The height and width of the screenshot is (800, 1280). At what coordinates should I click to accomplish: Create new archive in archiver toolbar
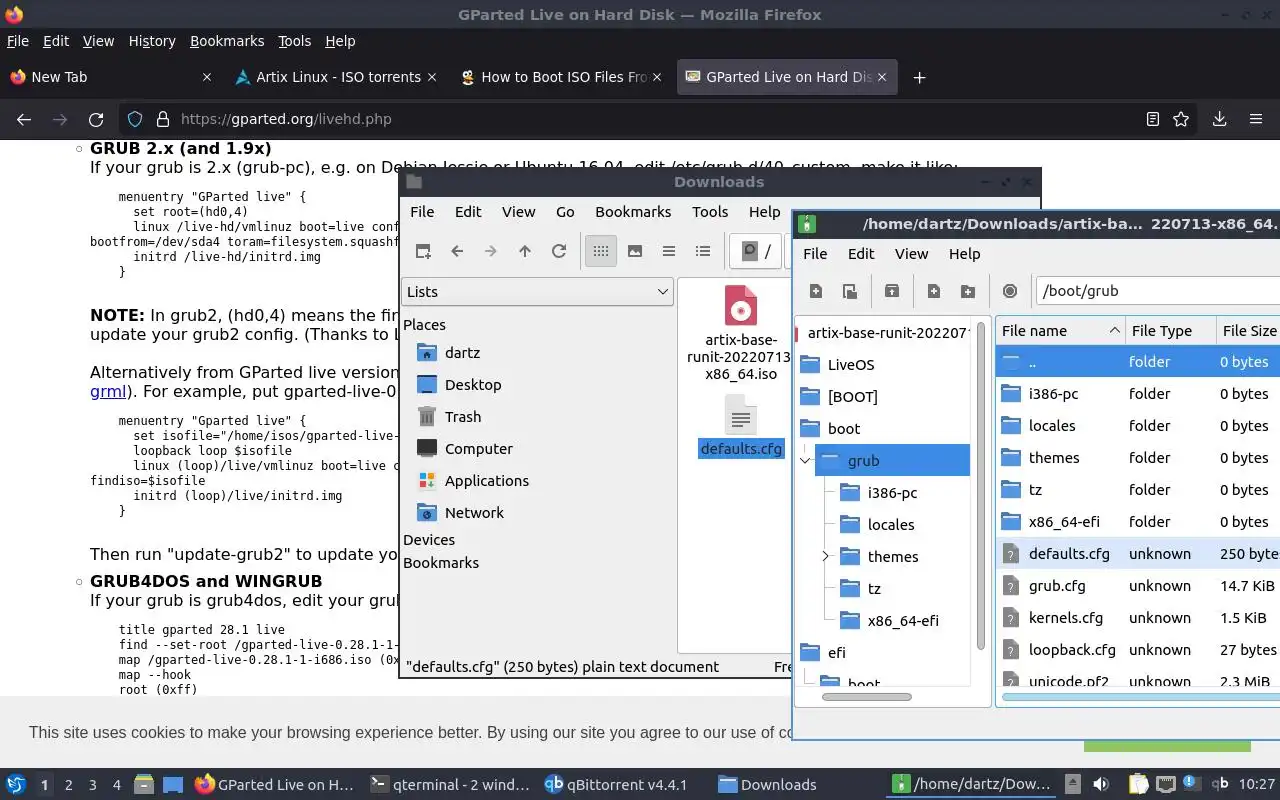pos(816,291)
